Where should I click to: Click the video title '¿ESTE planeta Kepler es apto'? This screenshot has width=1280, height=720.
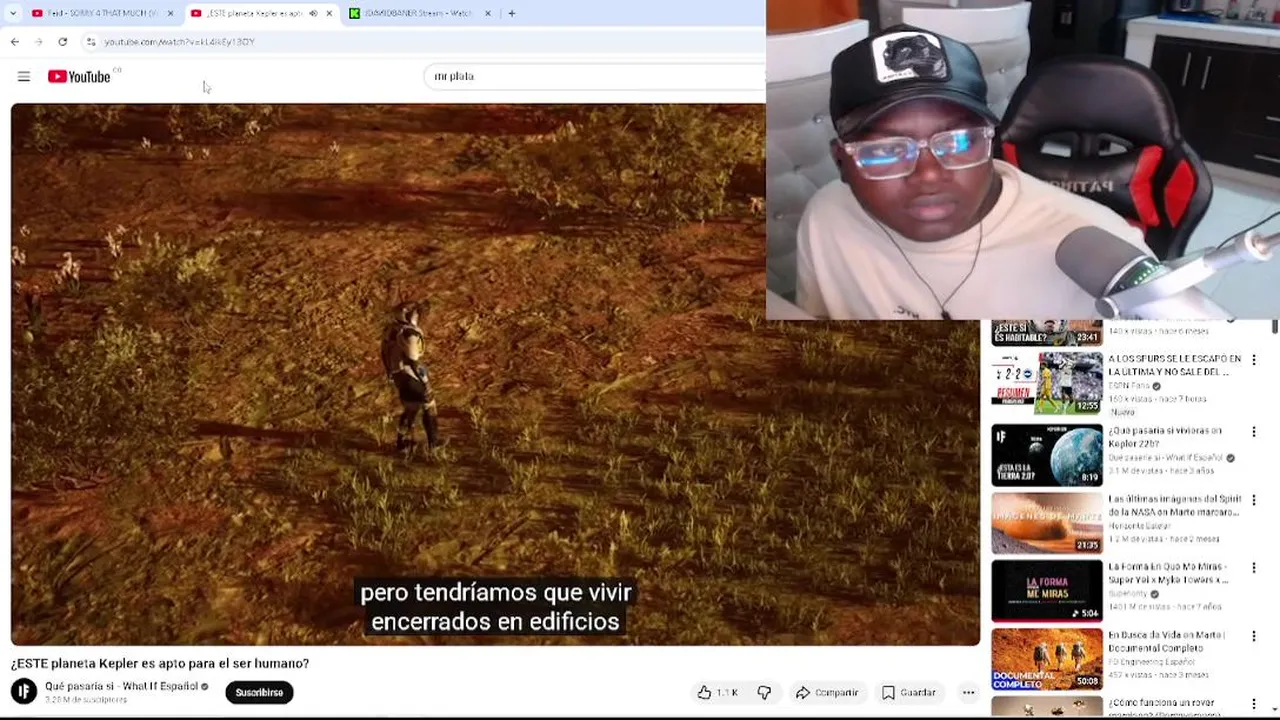(160, 663)
